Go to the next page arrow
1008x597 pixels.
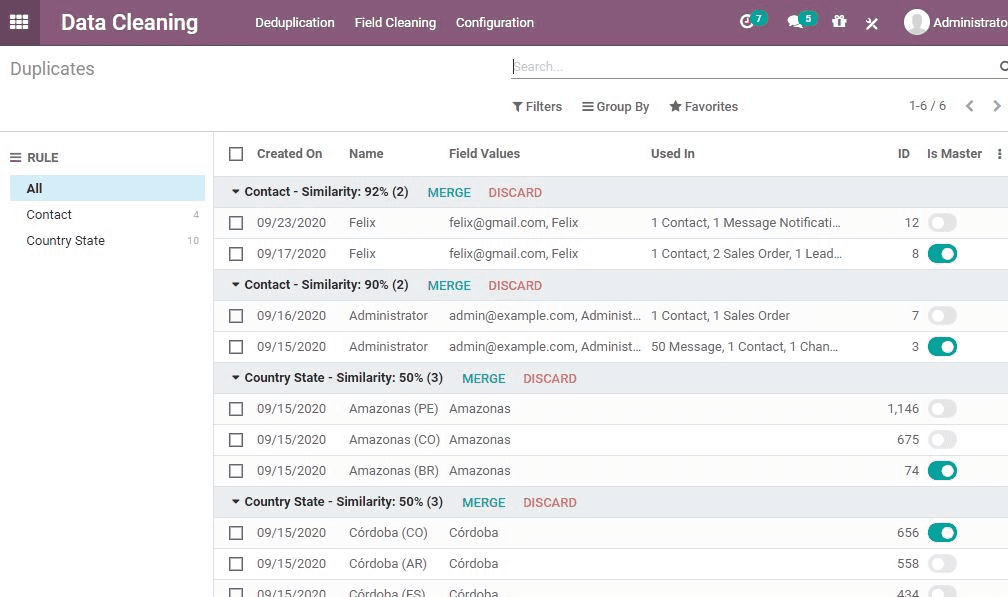tap(996, 106)
